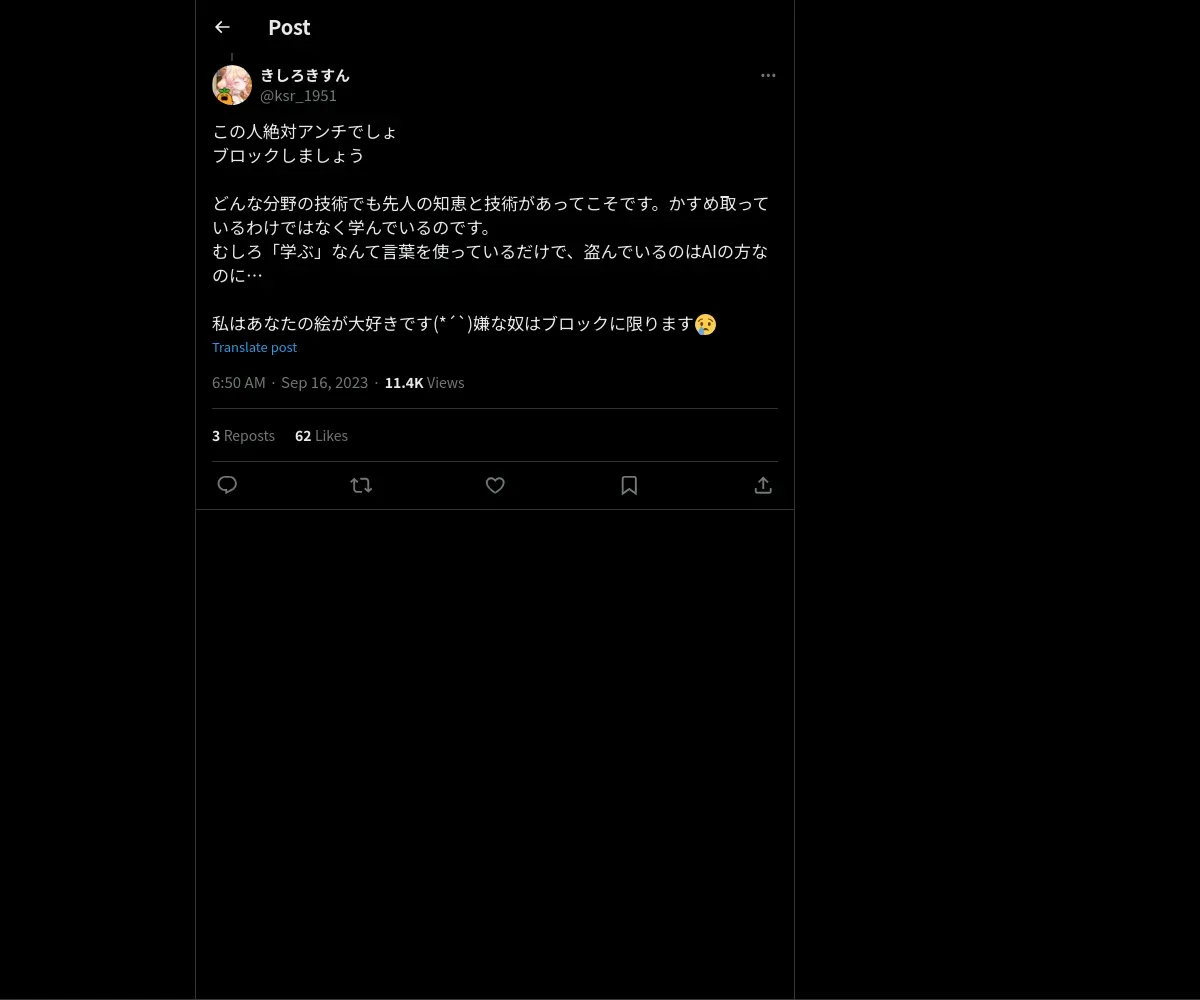This screenshot has height=1000, width=1200.
Task: Select the first line この人絶対アンチでしょ
Action: coord(305,132)
